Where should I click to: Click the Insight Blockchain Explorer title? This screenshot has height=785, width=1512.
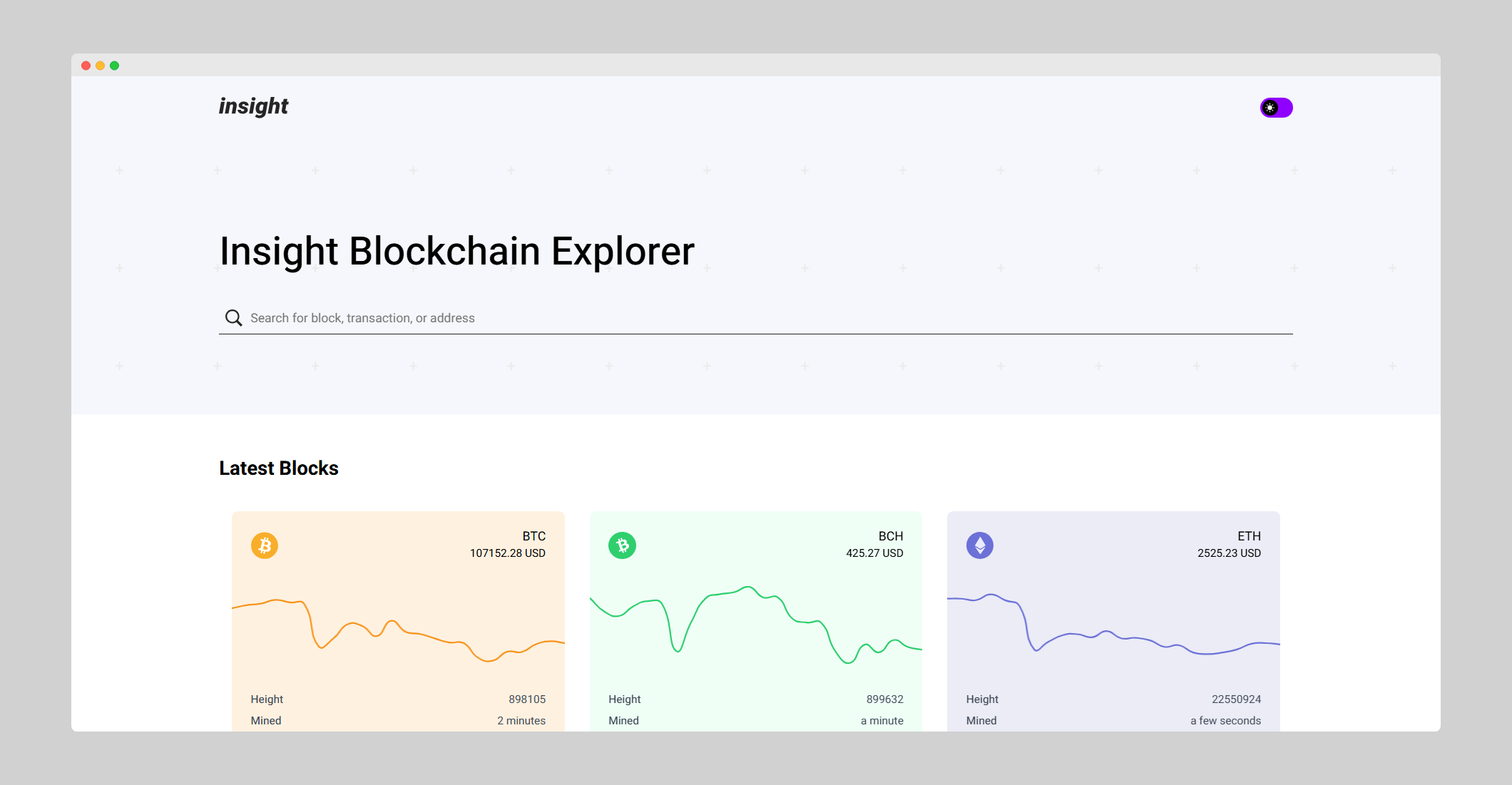pos(457,251)
